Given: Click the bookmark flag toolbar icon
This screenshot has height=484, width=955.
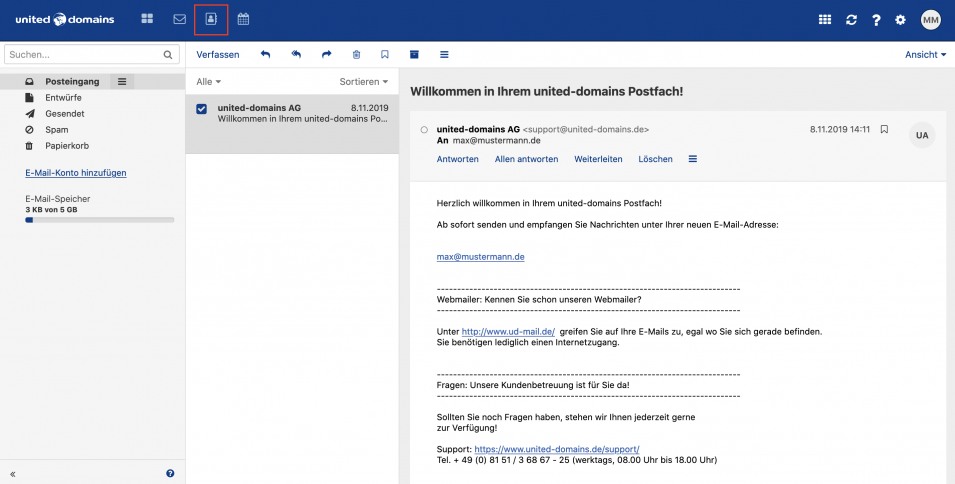Looking at the screenshot, I should click(384, 55).
